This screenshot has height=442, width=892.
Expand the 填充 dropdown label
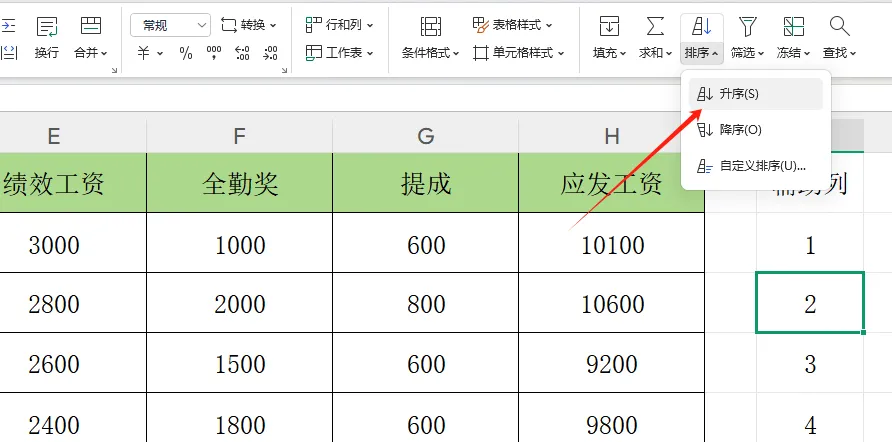point(609,53)
